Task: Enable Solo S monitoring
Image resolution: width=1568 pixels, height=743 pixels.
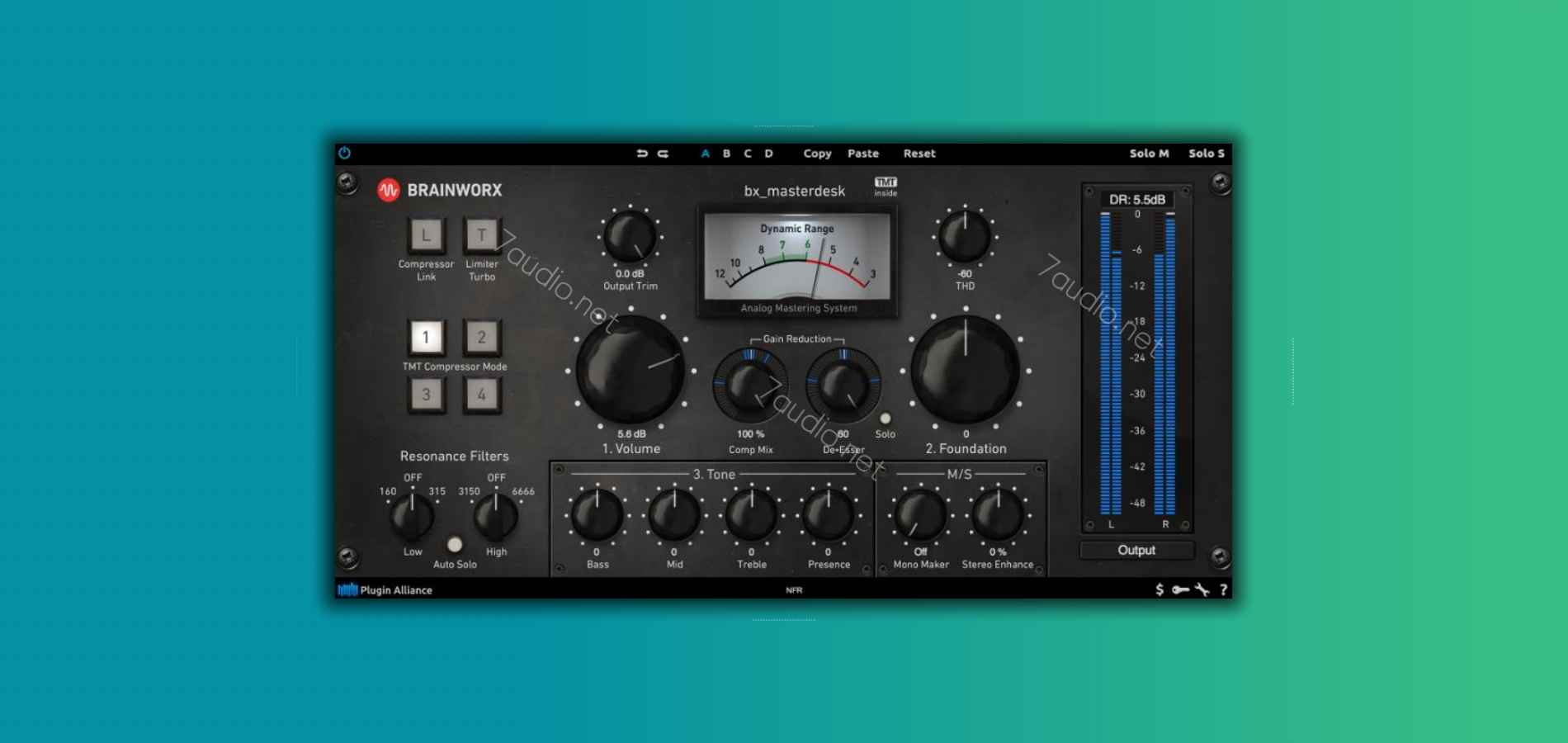Action: (1206, 154)
